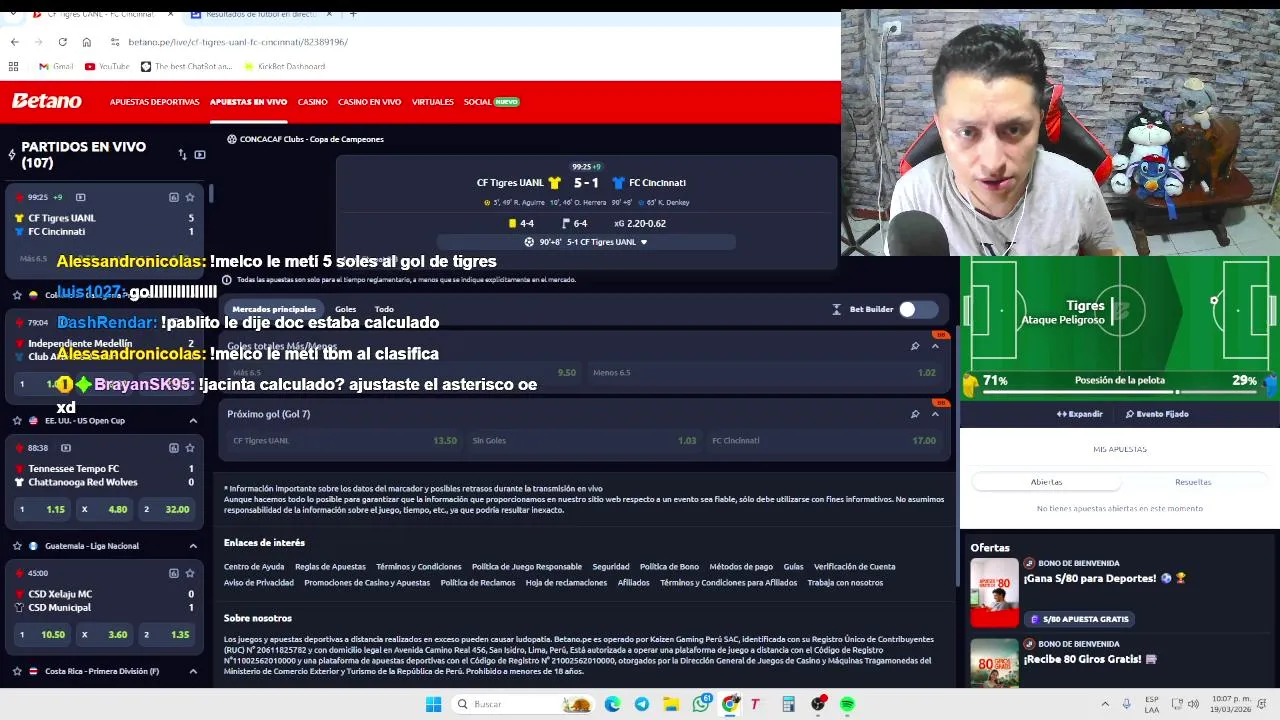Pin the Próximo gol market
This screenshot has height=720, width=1280.
click(915, 414)
